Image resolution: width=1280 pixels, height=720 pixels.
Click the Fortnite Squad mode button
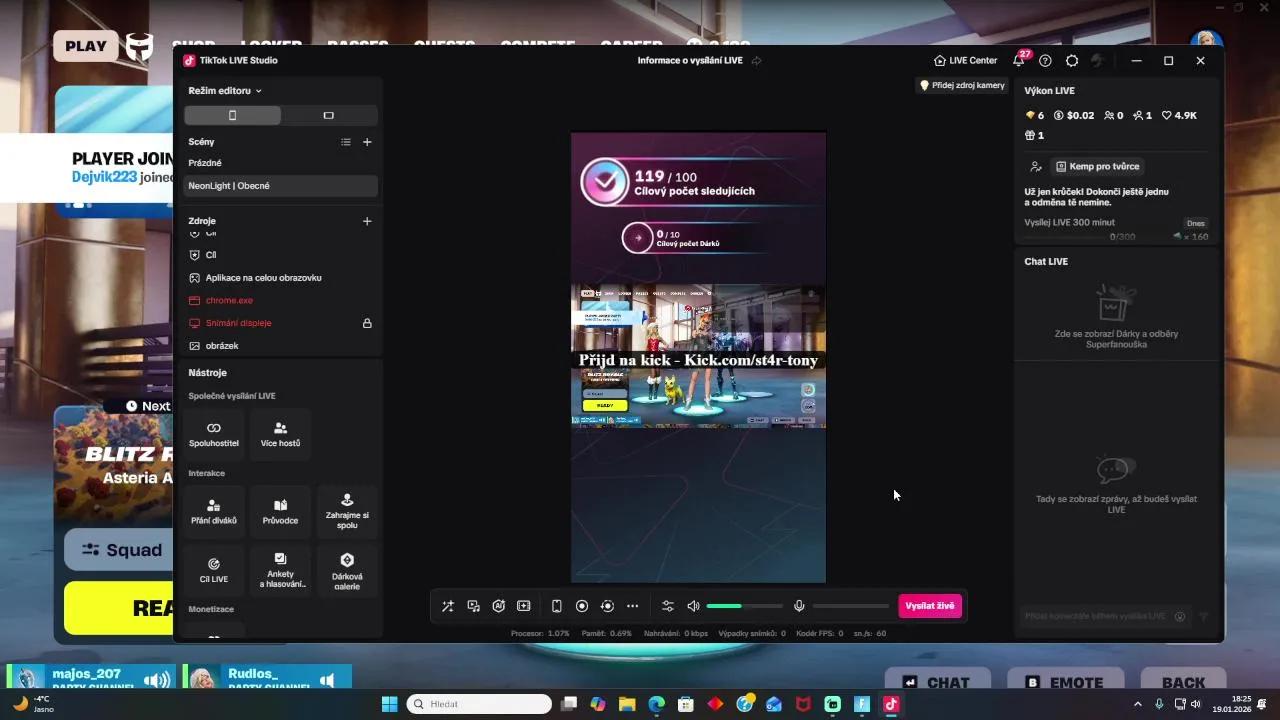(118, 550)
